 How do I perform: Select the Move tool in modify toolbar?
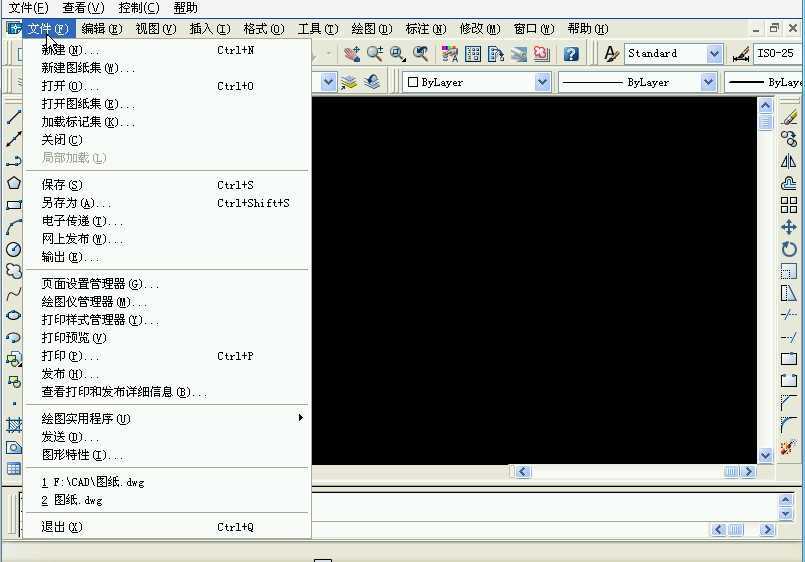(789, 227)
